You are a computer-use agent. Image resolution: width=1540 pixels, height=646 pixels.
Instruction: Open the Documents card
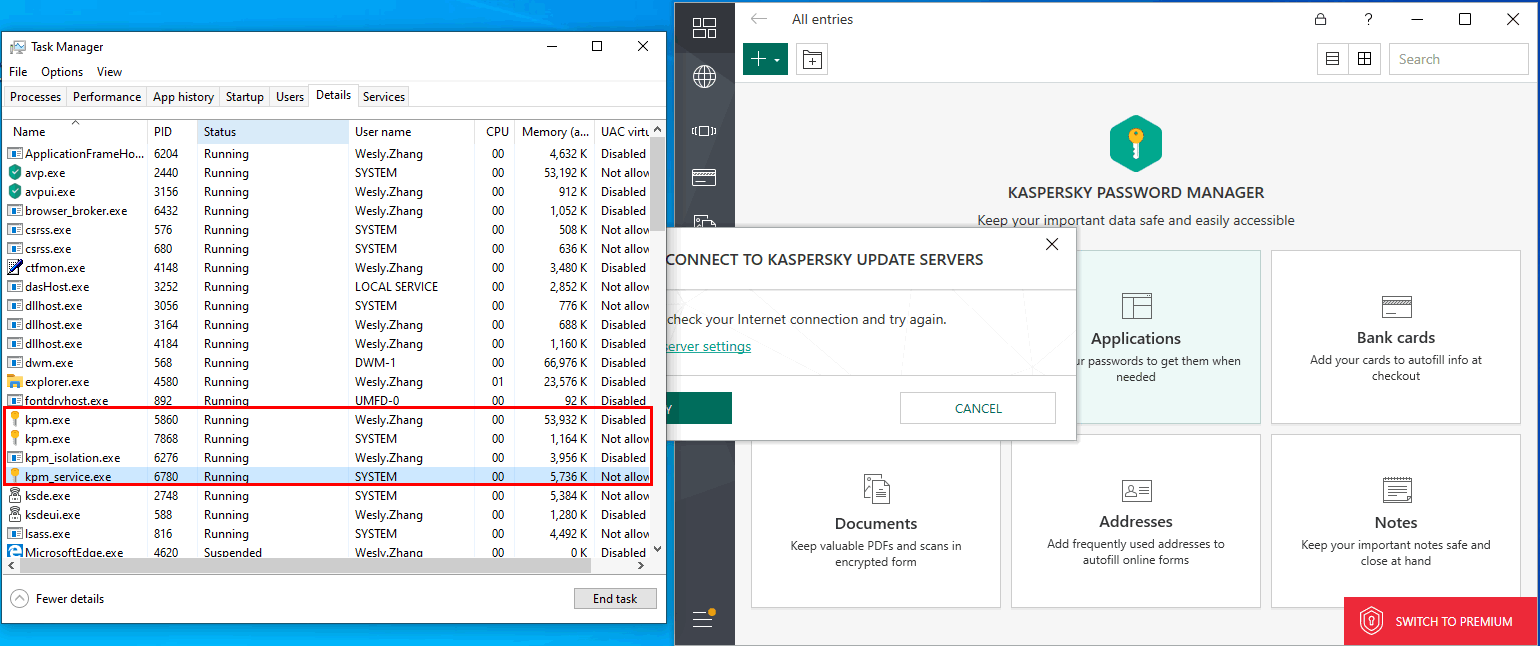click(875, 521)
